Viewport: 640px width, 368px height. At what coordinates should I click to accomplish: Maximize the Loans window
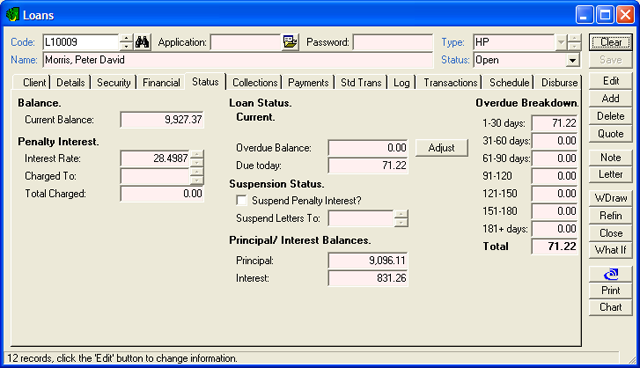coord(604,15)
